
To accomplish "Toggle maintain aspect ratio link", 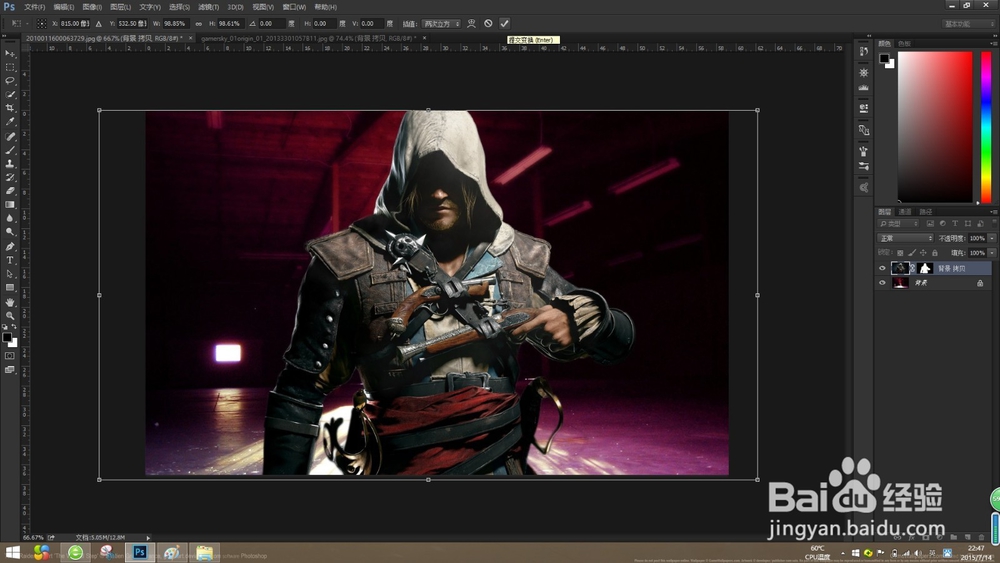I will [198, 24].
